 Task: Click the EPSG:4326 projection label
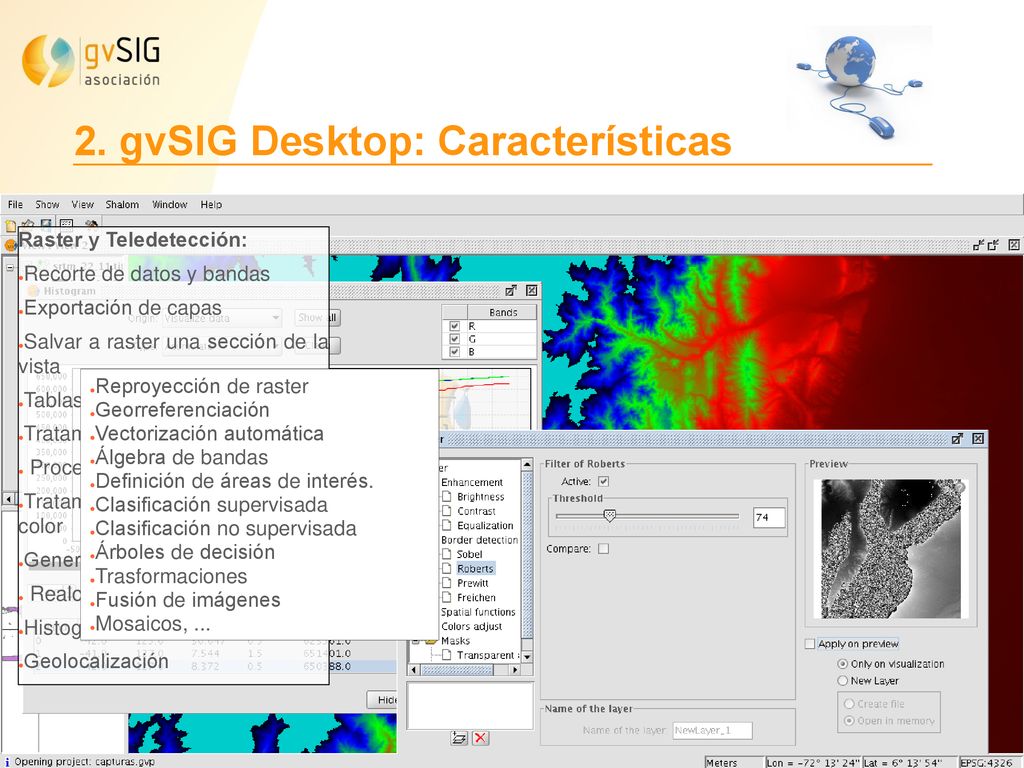pos(986,762)
